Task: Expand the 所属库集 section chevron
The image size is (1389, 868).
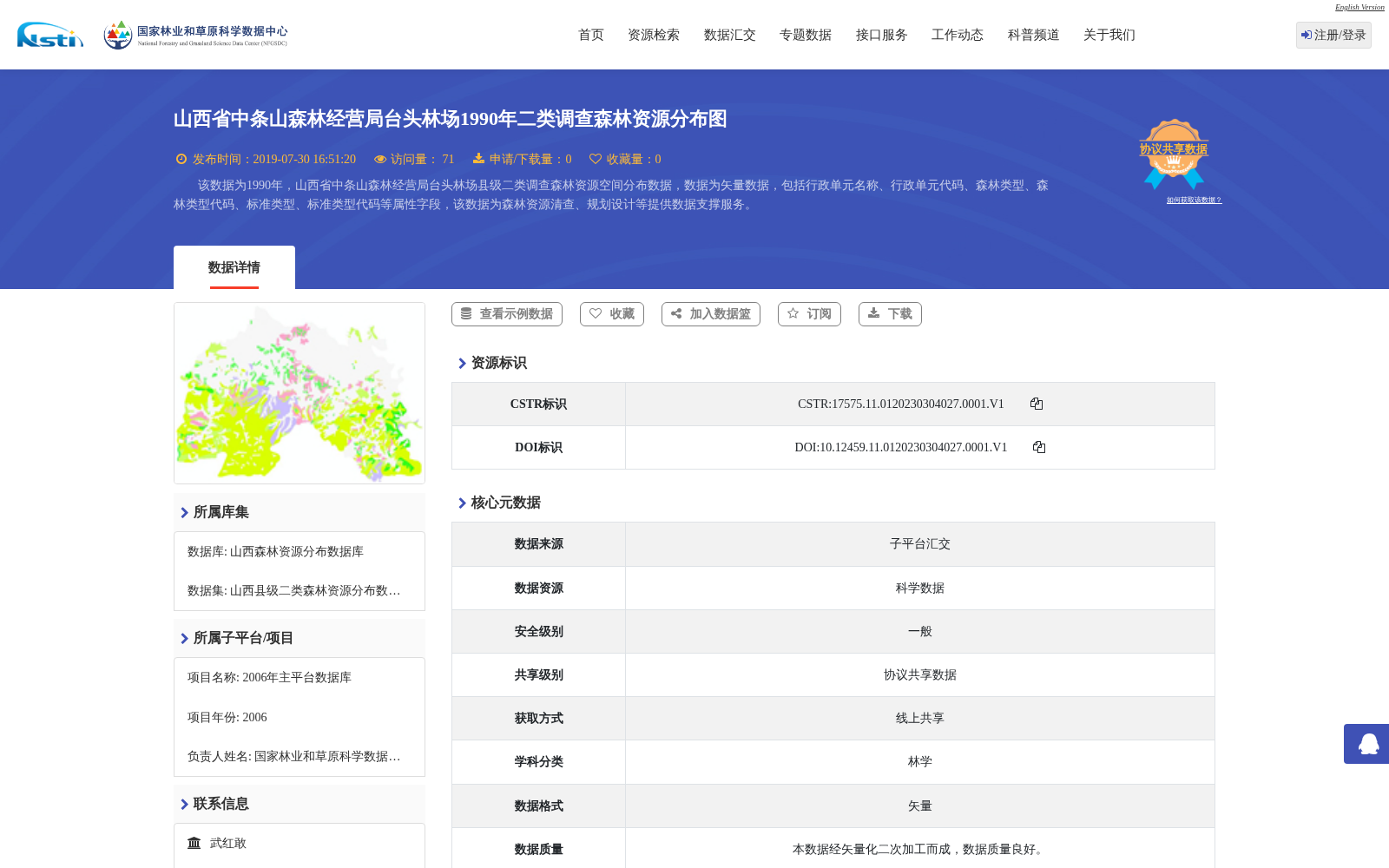Action: tap(184, 512)
